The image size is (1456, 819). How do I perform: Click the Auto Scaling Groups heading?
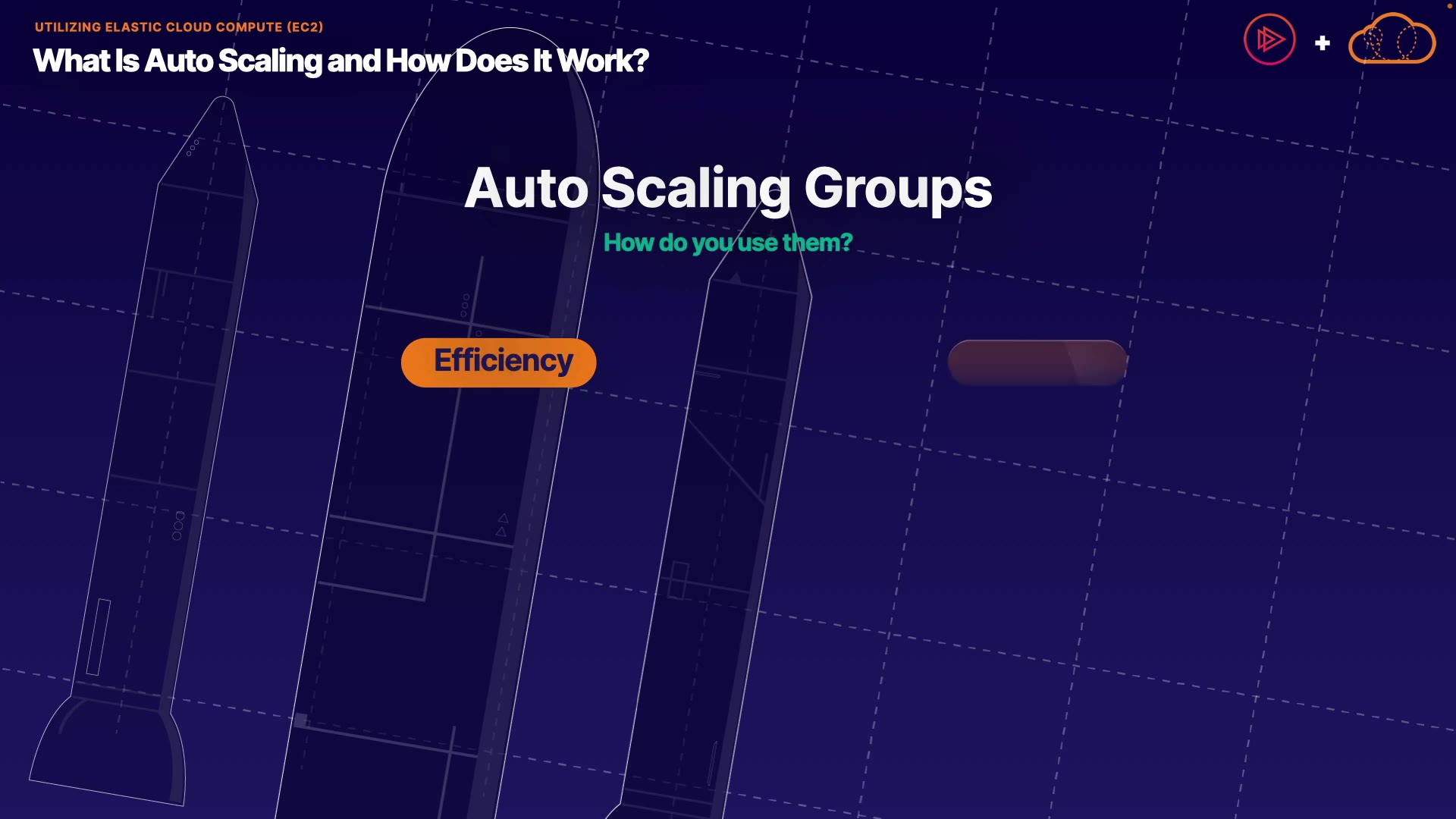[x=727, y=188]
